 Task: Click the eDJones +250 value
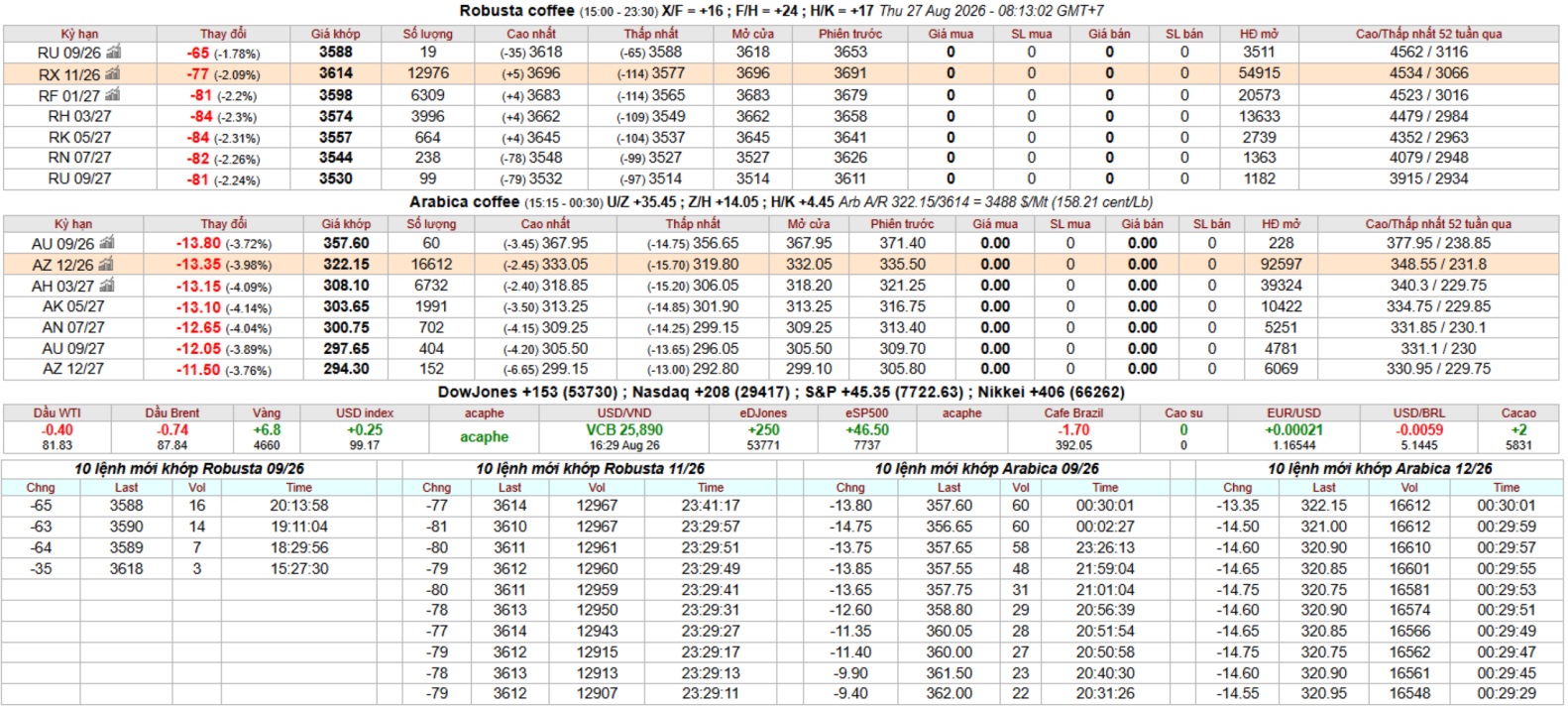tap(763, 430)
